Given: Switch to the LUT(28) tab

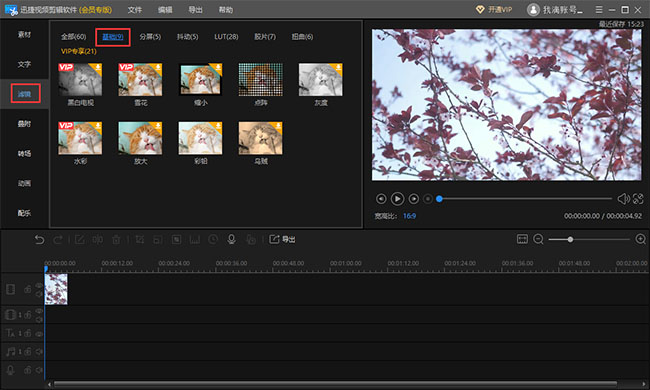Looking at the screenshot, I should pyautogui.click(x=226, y=37).
